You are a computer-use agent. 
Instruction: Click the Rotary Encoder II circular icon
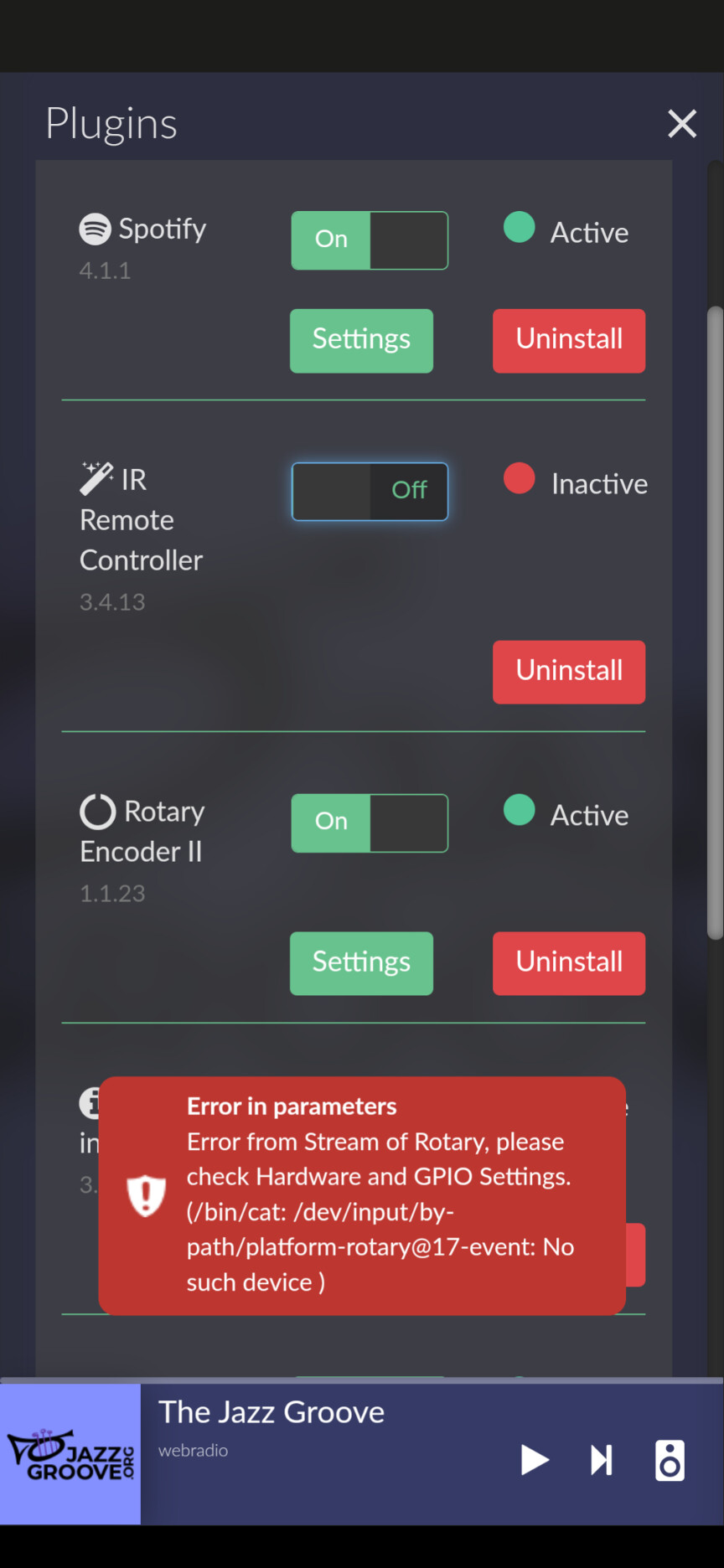[x=97, y=811]
